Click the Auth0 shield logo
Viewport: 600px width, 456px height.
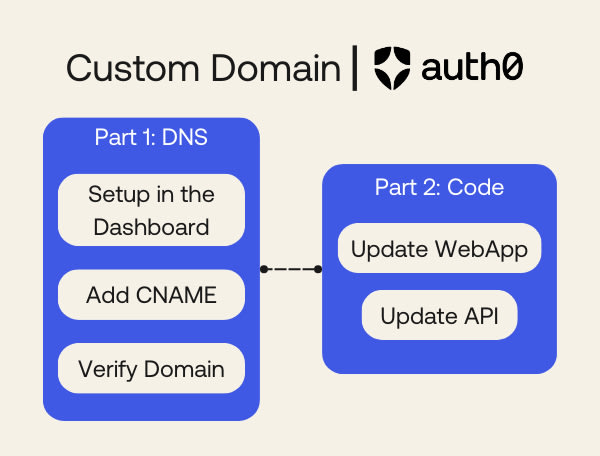392,67
